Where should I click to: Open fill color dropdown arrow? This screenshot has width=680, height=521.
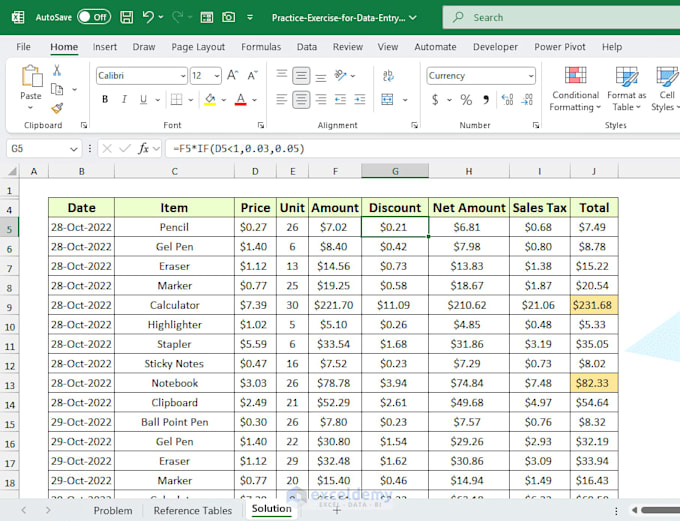224,100
